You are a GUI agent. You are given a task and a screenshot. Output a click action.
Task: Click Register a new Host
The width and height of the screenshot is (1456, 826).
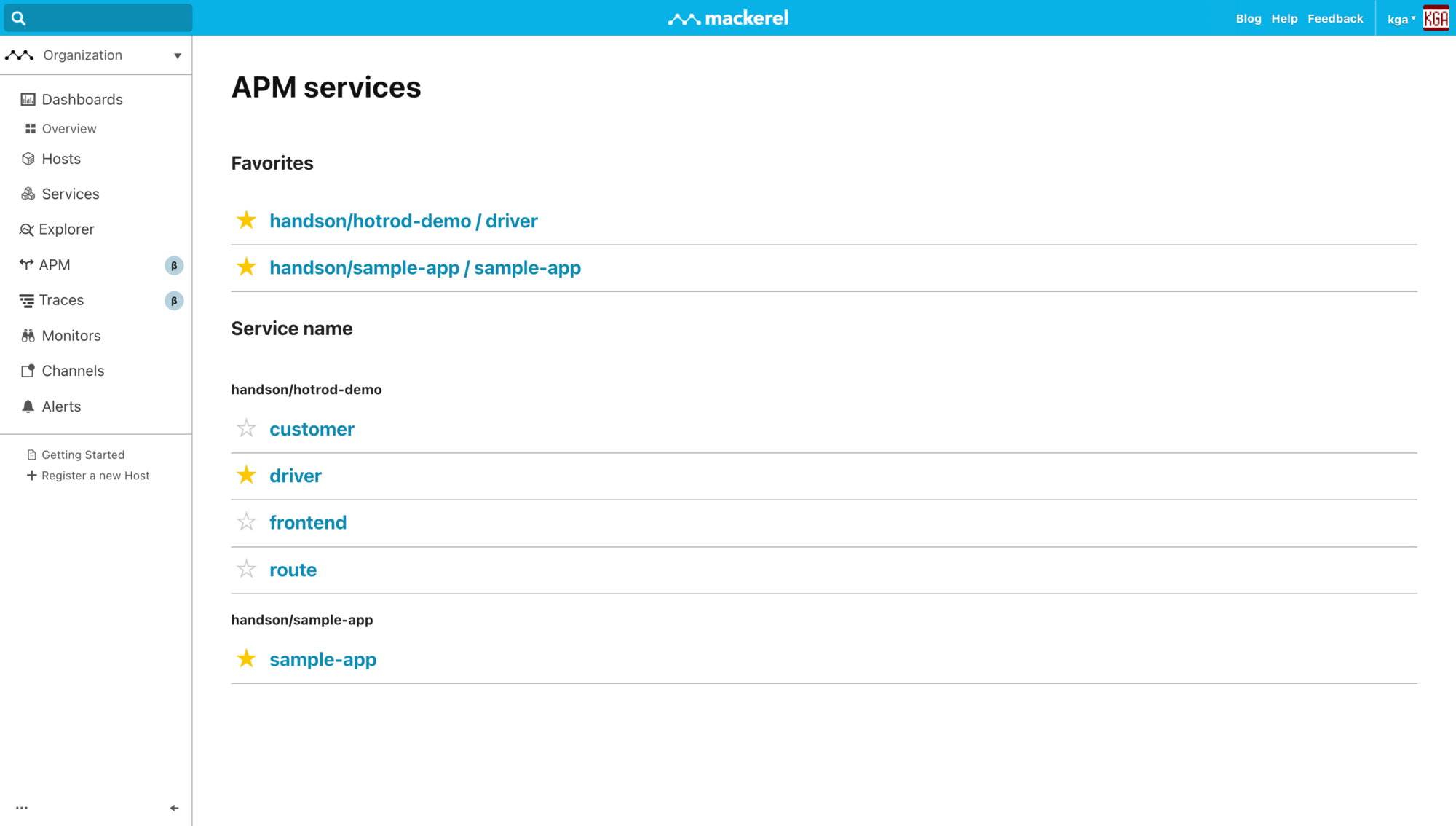click(x=95, y=476)
